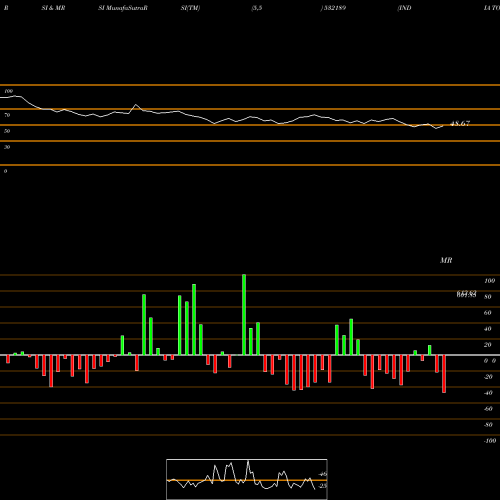
Task: Click the RSI axis label 50
Action: coord(7,131)
